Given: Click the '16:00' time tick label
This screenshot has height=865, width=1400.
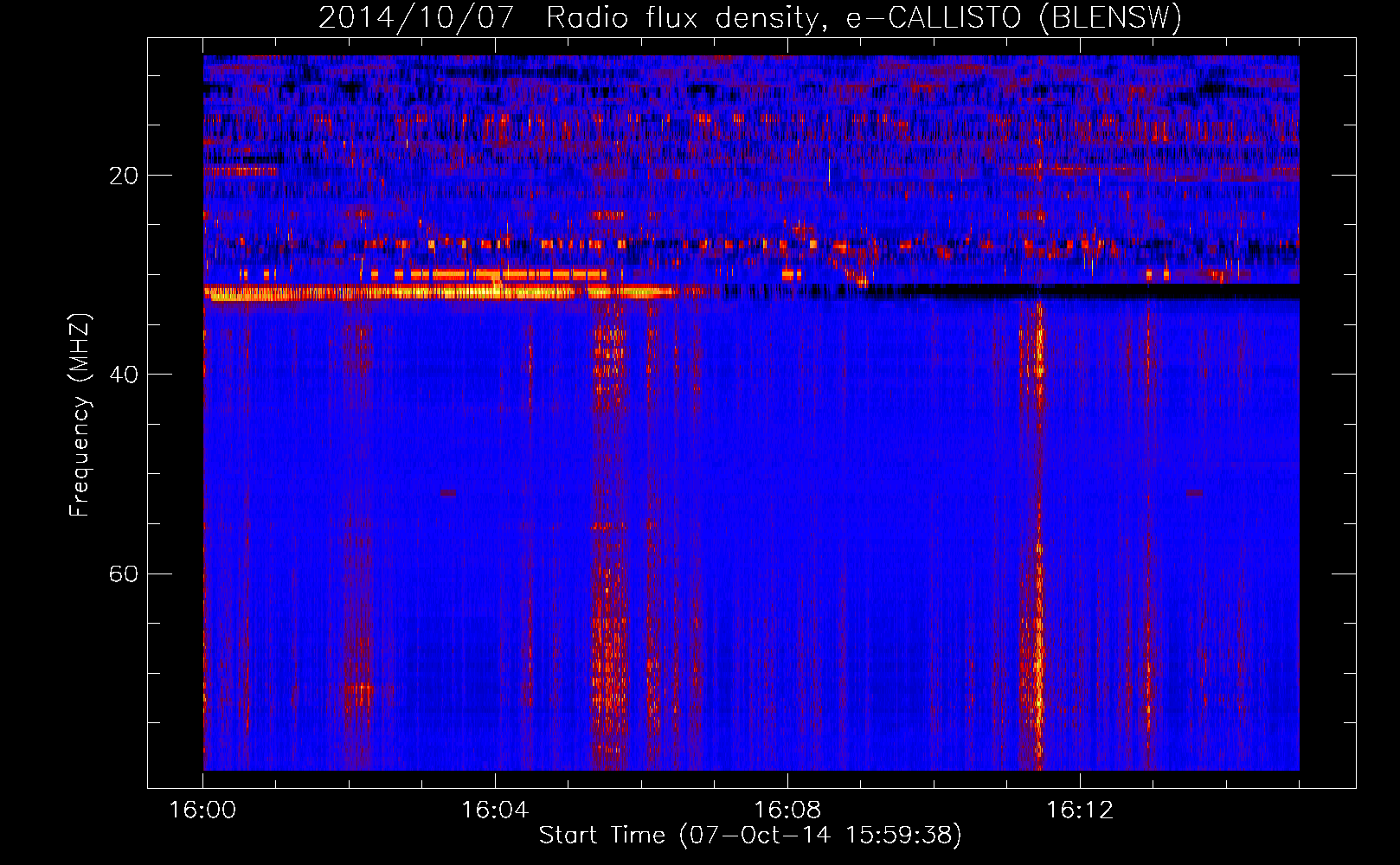Looking at the screenshot, I should coord(202,811).
